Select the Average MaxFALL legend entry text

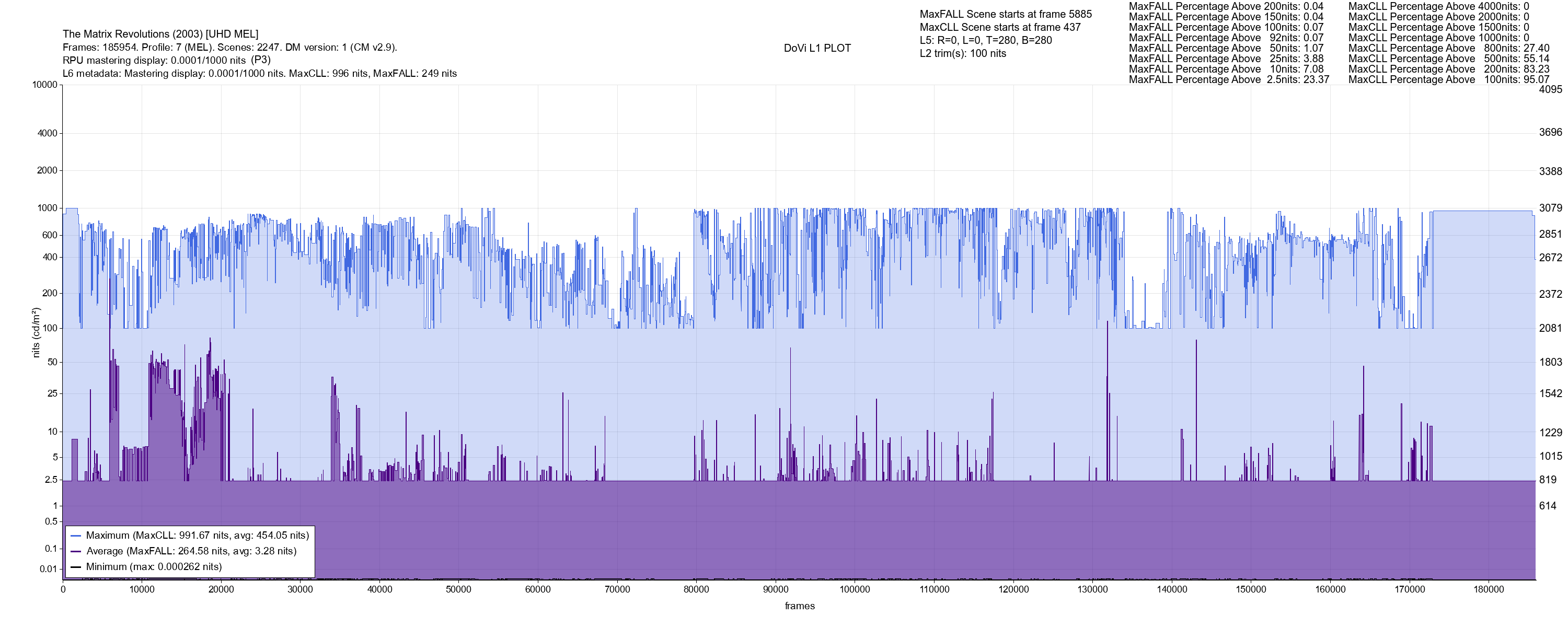pos(191,552)
